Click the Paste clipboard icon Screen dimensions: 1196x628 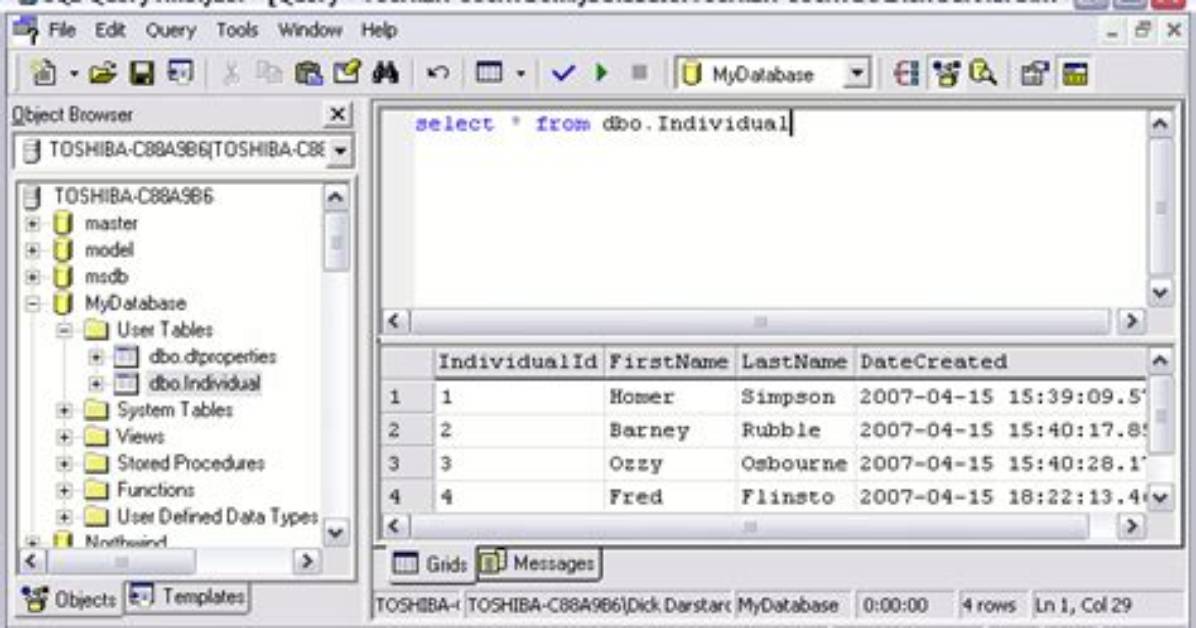coord(308,74)
